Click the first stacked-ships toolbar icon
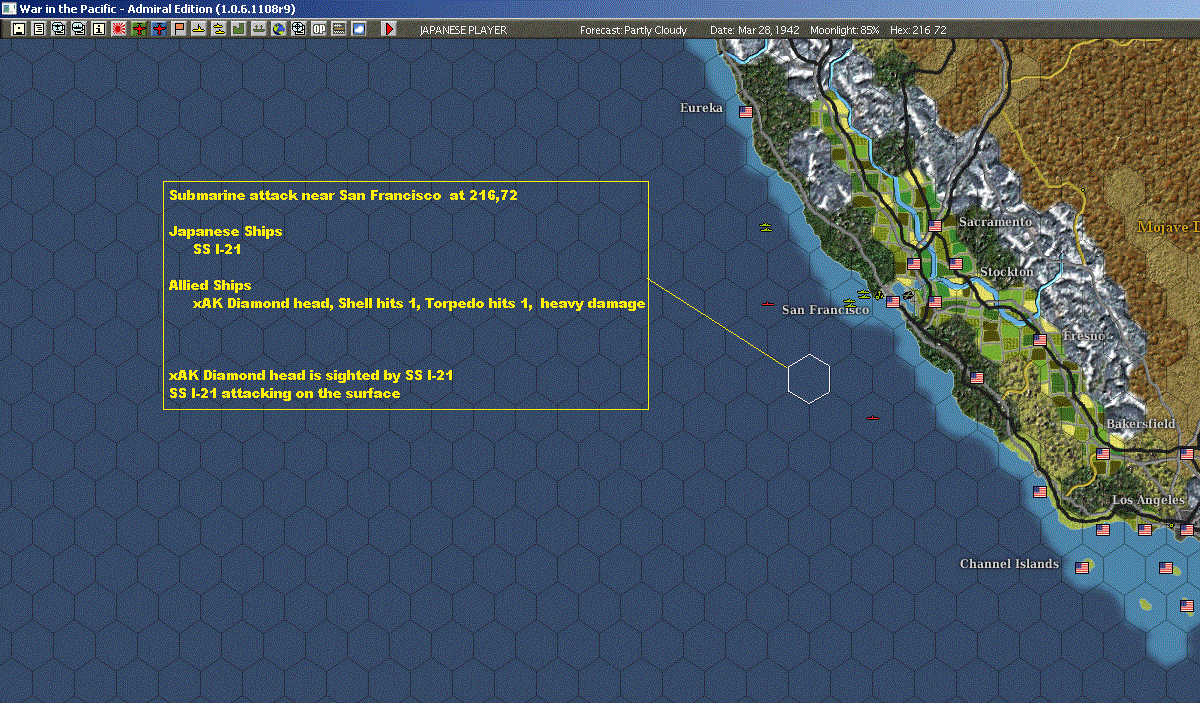 (59, 29)
